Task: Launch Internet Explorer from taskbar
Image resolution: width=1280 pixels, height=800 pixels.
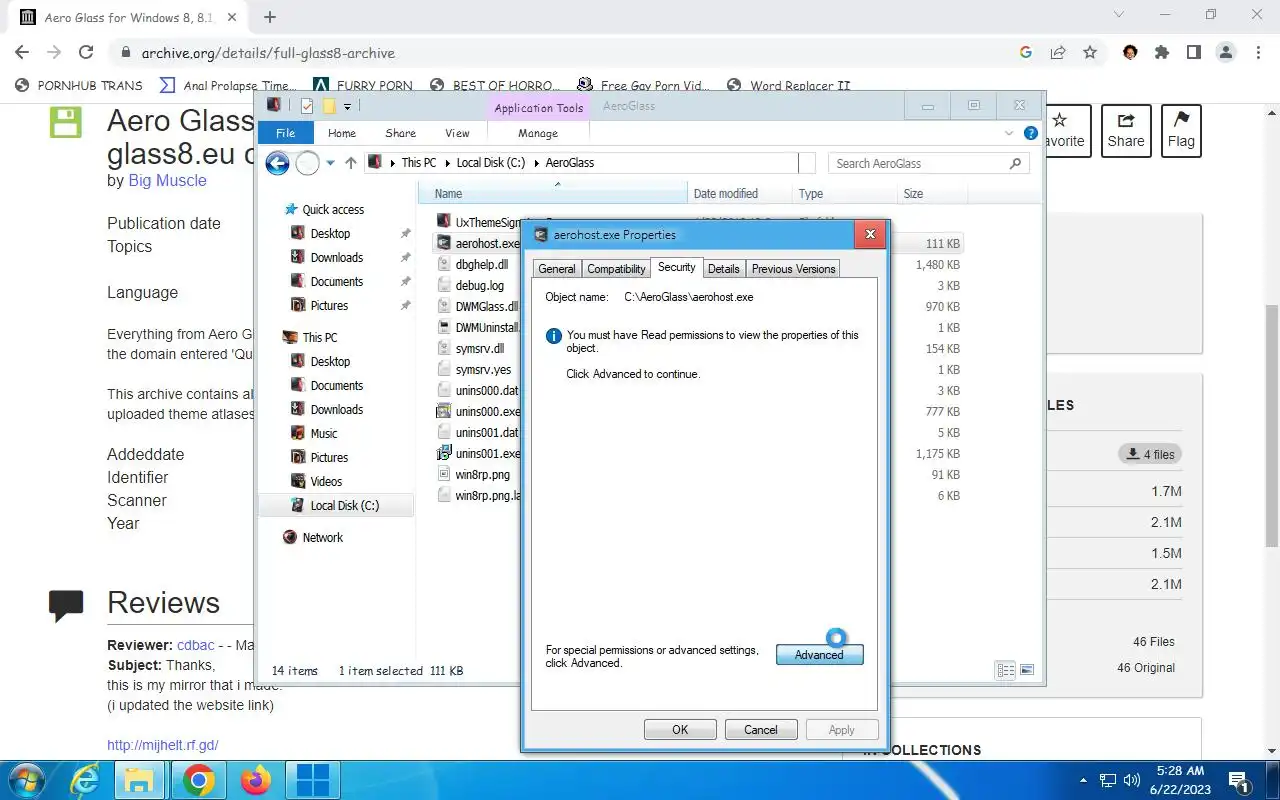Action: click(83, 780)
